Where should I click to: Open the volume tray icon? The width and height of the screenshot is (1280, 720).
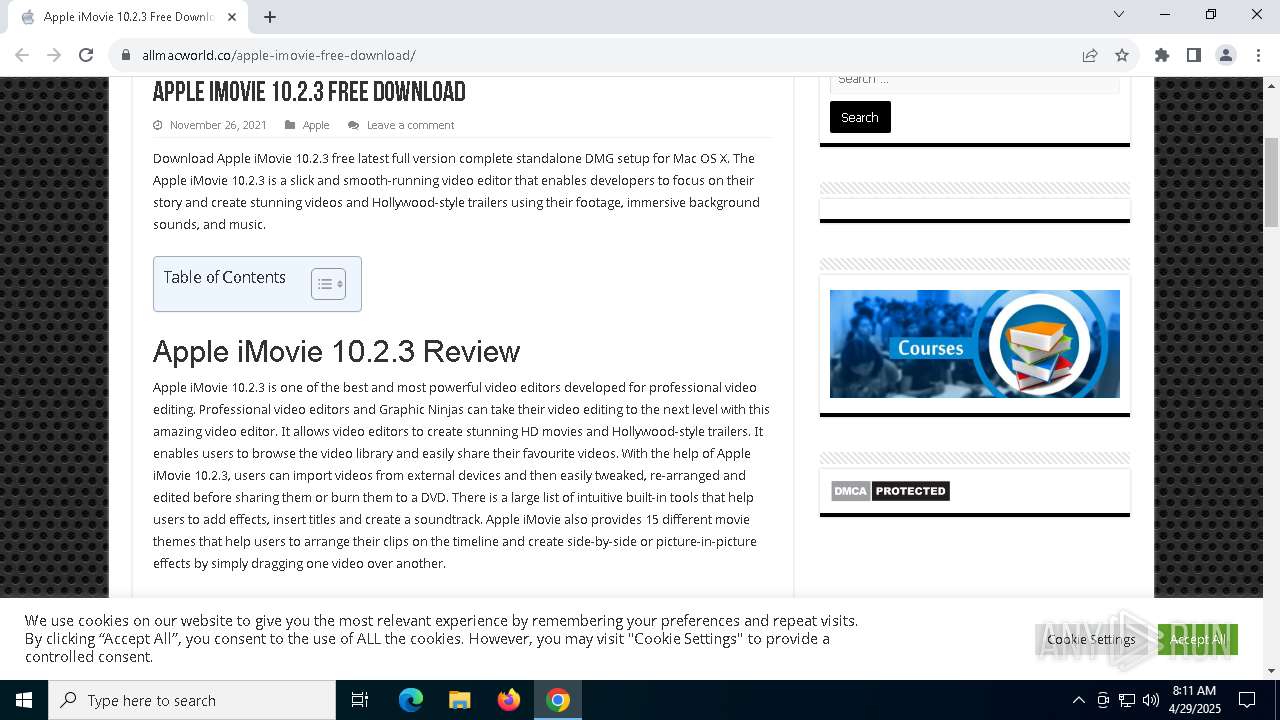1151,700
